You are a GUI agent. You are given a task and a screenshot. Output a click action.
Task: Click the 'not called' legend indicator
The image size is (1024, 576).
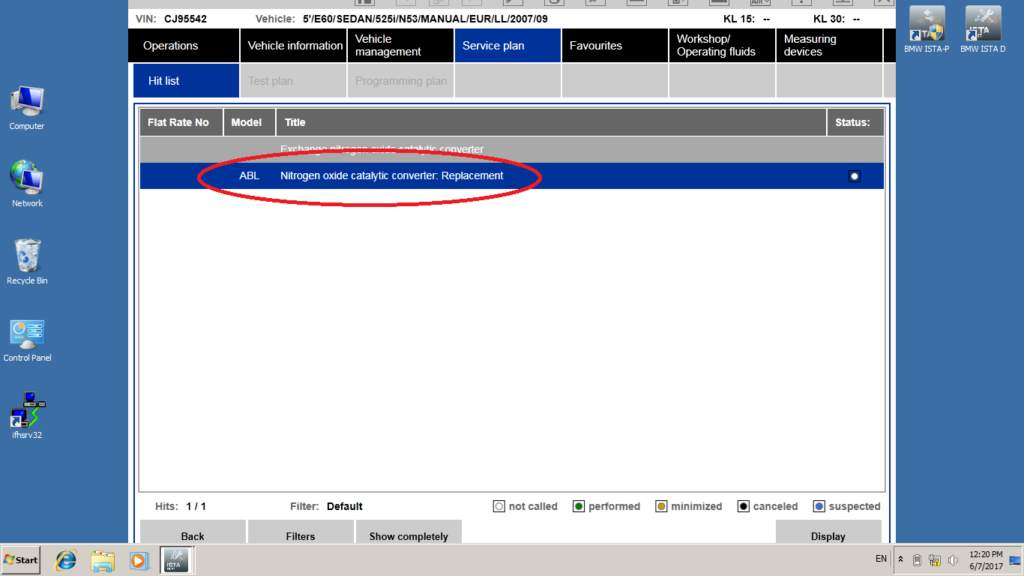tap(499, 506)
